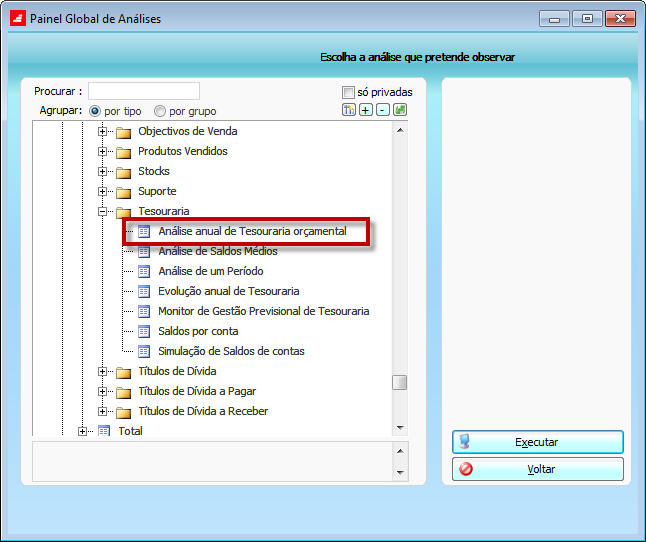This screenshot has width=646, height=542.
Task: Minimize the Painel Global de Análises window
Action: [x=554, y=19]
